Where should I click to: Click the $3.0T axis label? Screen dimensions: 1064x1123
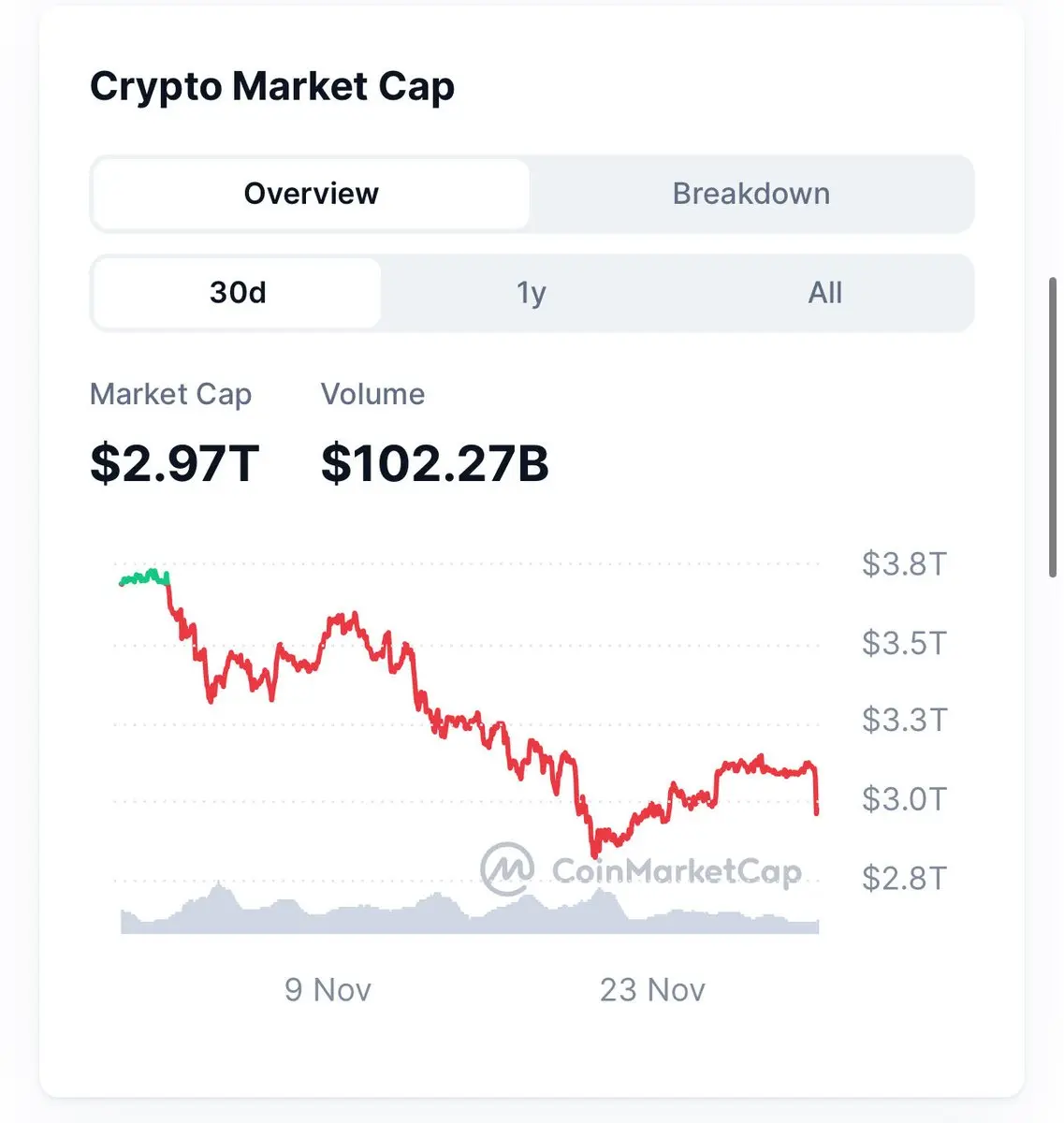tap(904, 799)
